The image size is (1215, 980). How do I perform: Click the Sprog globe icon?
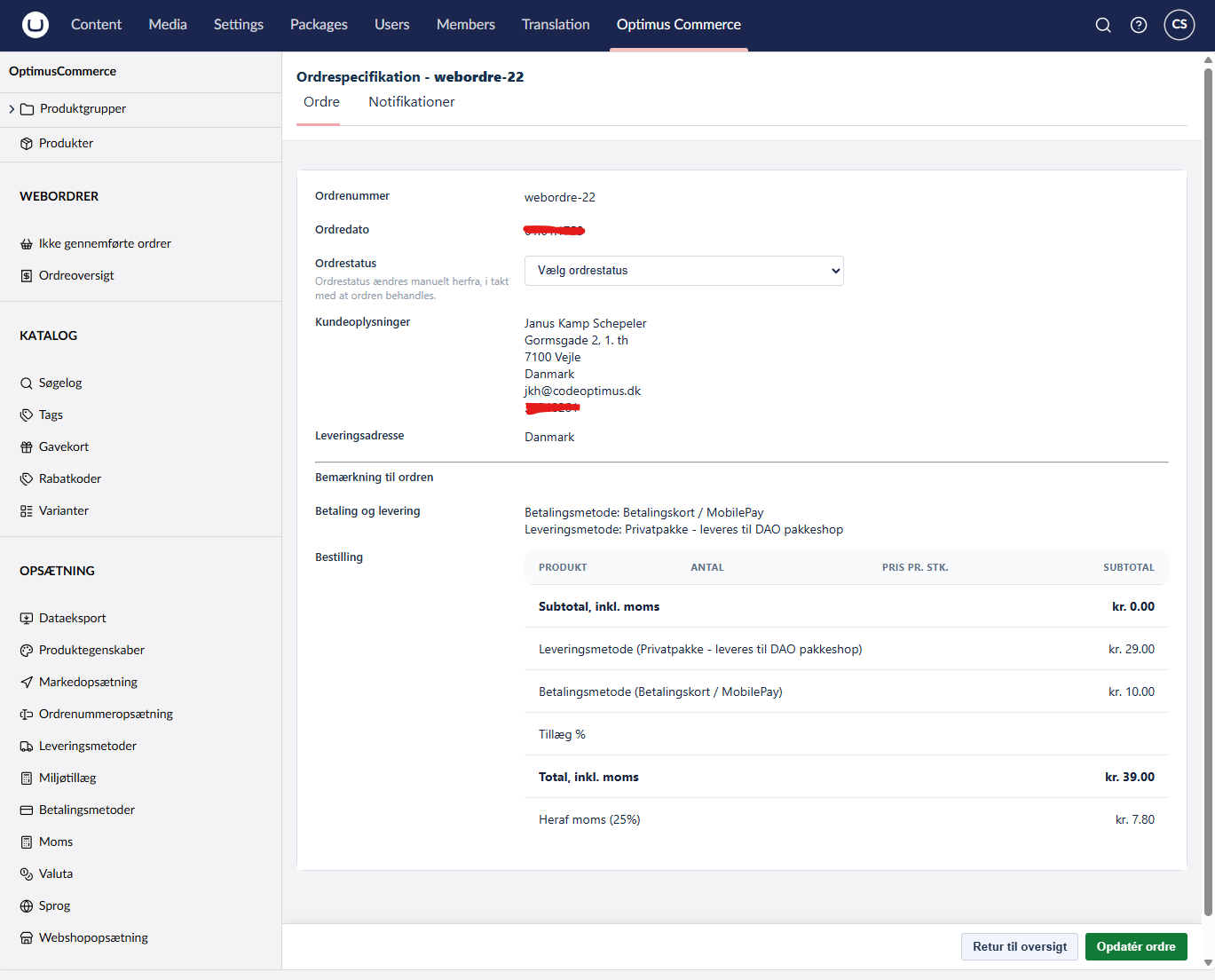[27, 906]
